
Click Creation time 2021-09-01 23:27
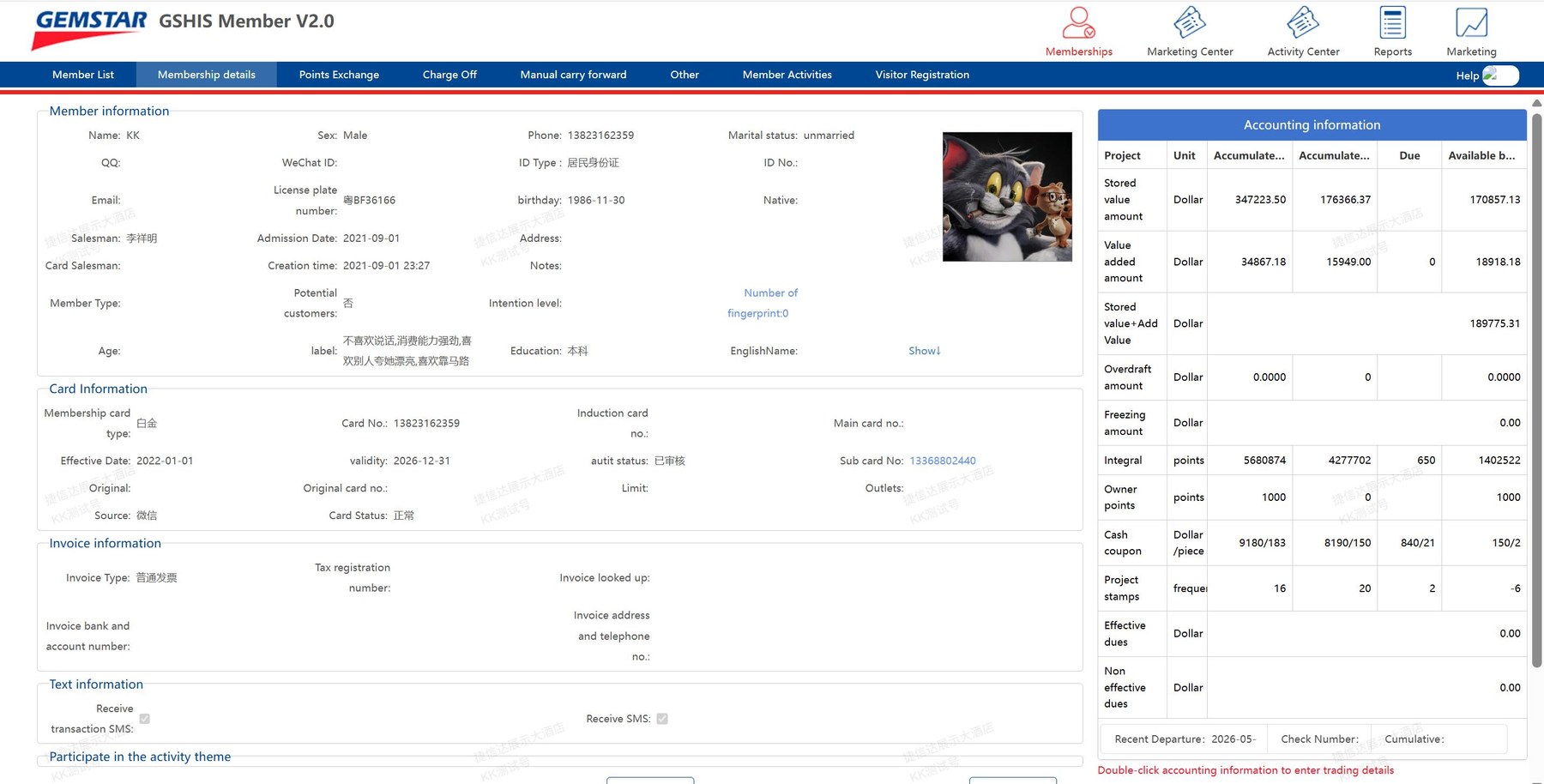[x=386, y=266]
